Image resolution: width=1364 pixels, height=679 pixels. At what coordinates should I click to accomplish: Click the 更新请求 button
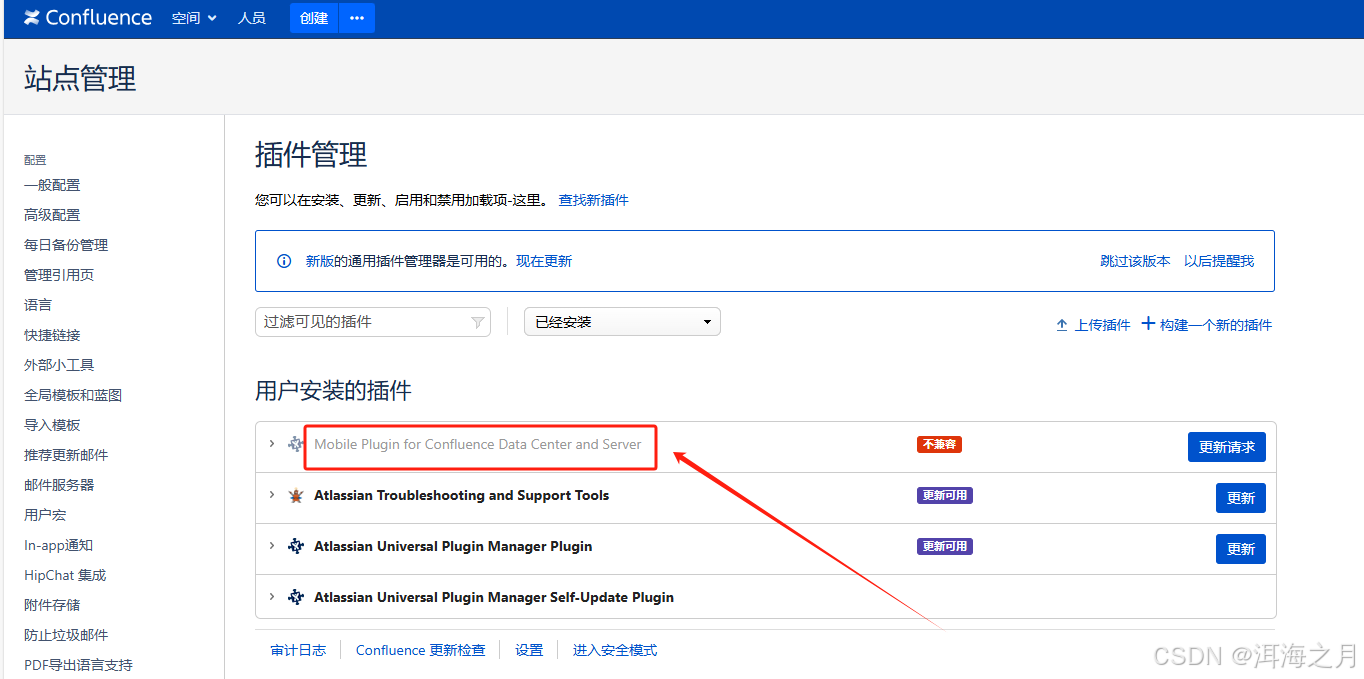point(1227,447)
